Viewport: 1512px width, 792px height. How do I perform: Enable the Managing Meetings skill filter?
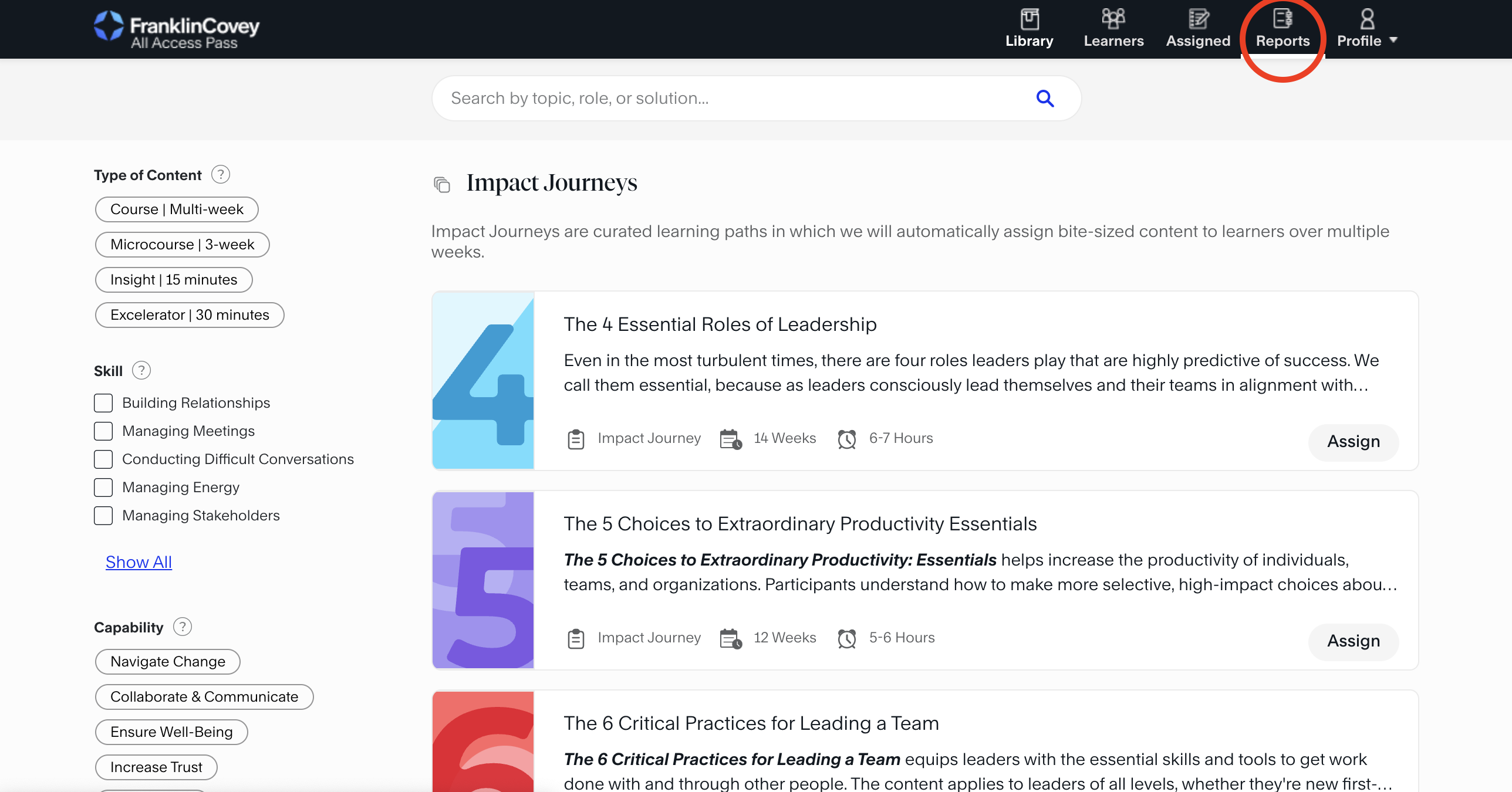click(103, 431)
